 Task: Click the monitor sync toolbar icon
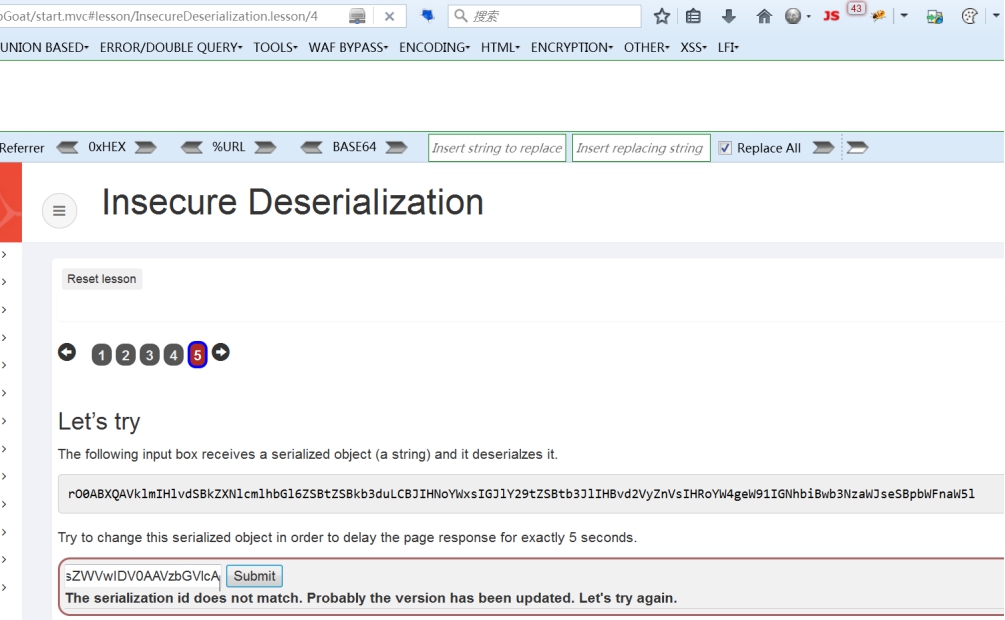[x=934, y=16]
